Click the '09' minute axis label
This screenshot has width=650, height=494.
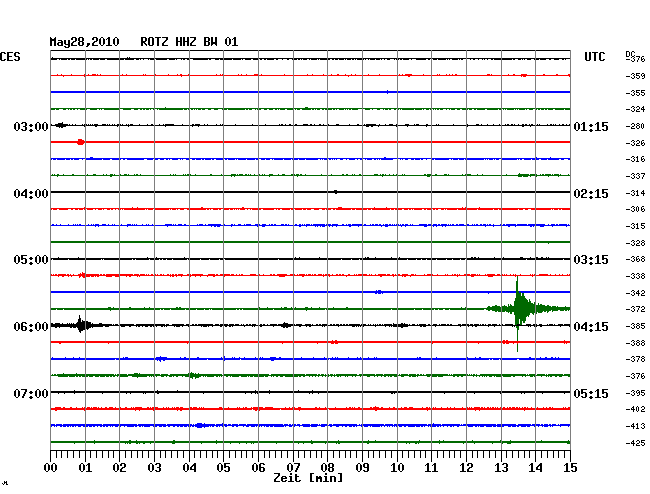point(362,468)
